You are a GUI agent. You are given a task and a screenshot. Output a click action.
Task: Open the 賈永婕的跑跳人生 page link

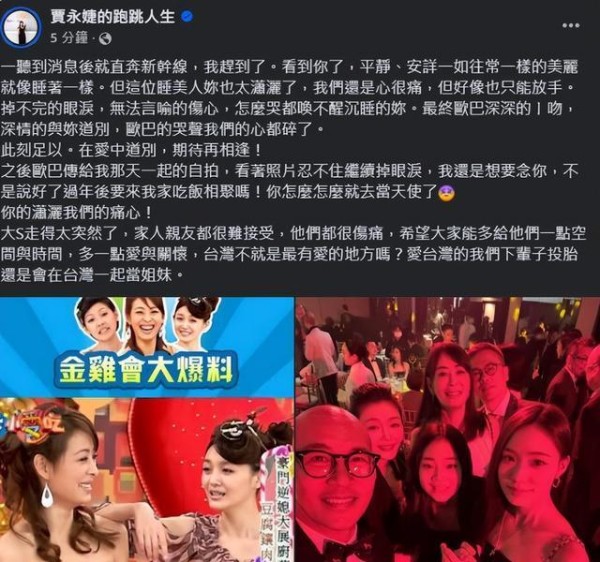pos(112,17)
